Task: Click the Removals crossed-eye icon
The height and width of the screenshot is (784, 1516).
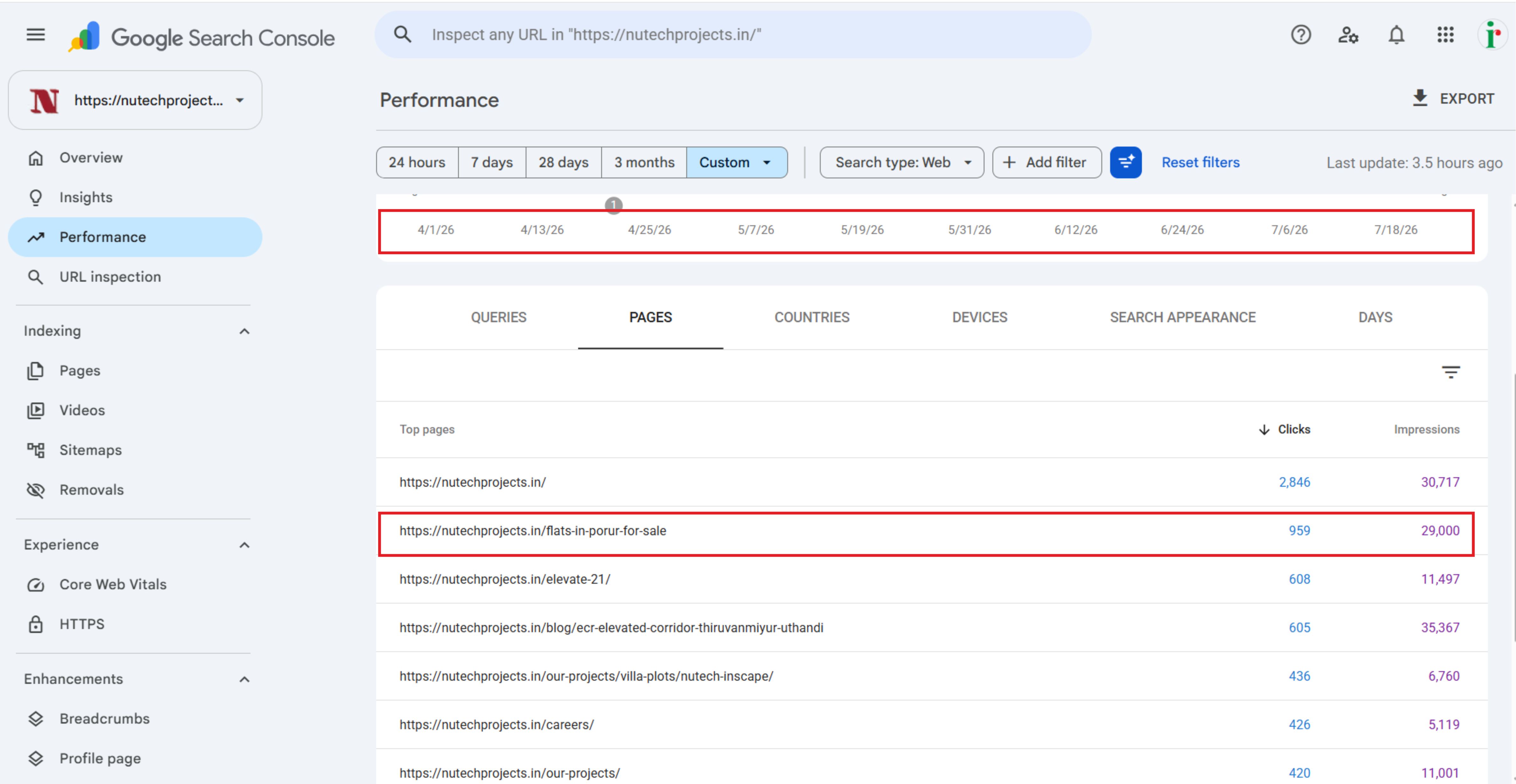Action: (x=36, y=490)
